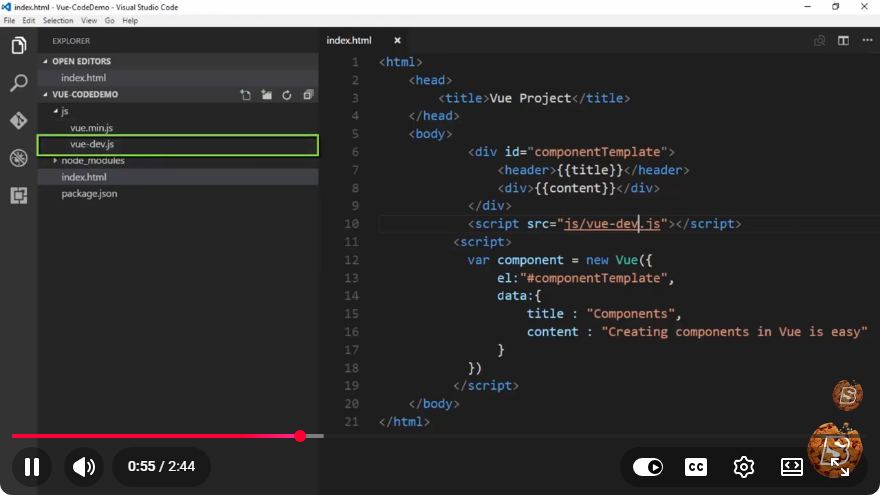This screenshot has height=495, width=880.
Task: Open the Explorer view in activity bar
Action: 19,45
